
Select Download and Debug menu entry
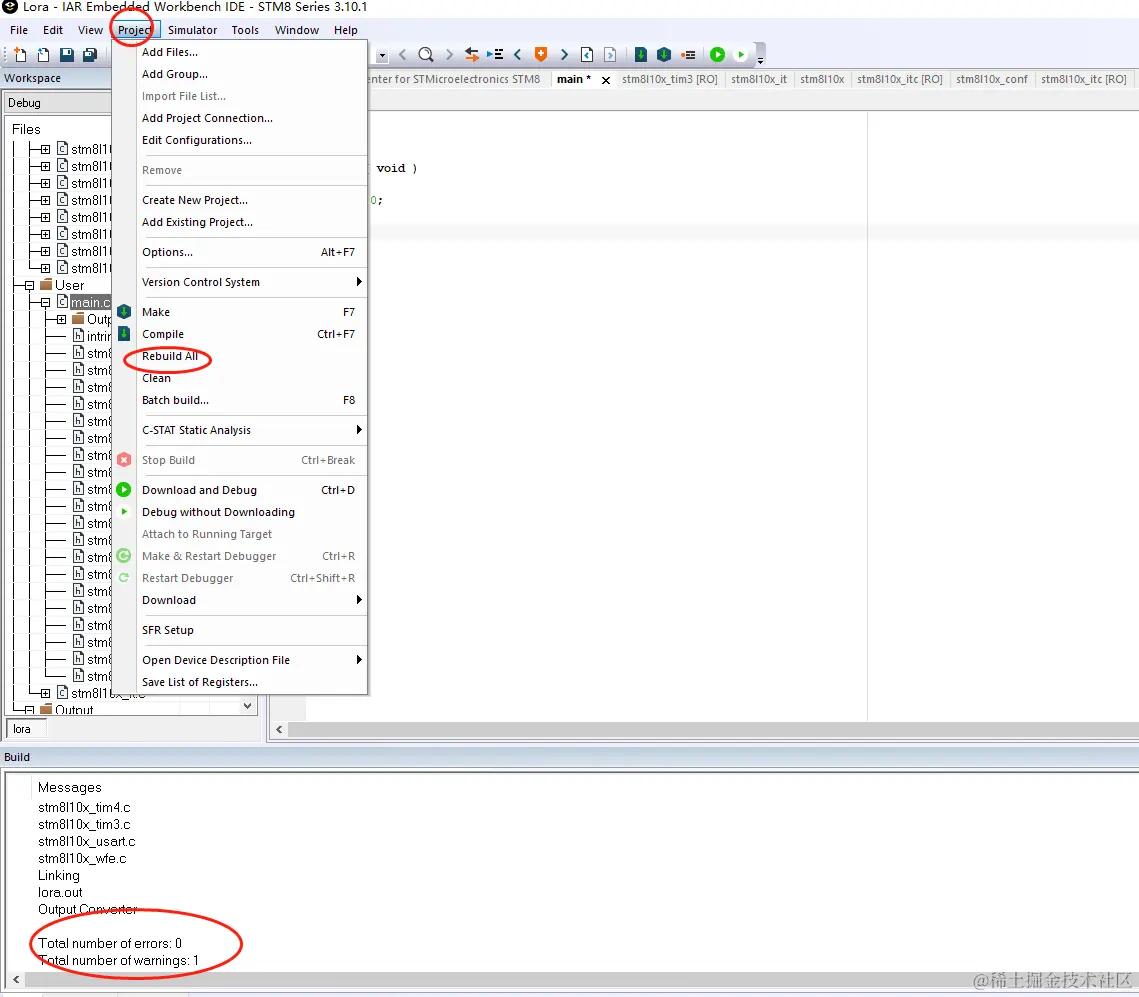[252, 490]
